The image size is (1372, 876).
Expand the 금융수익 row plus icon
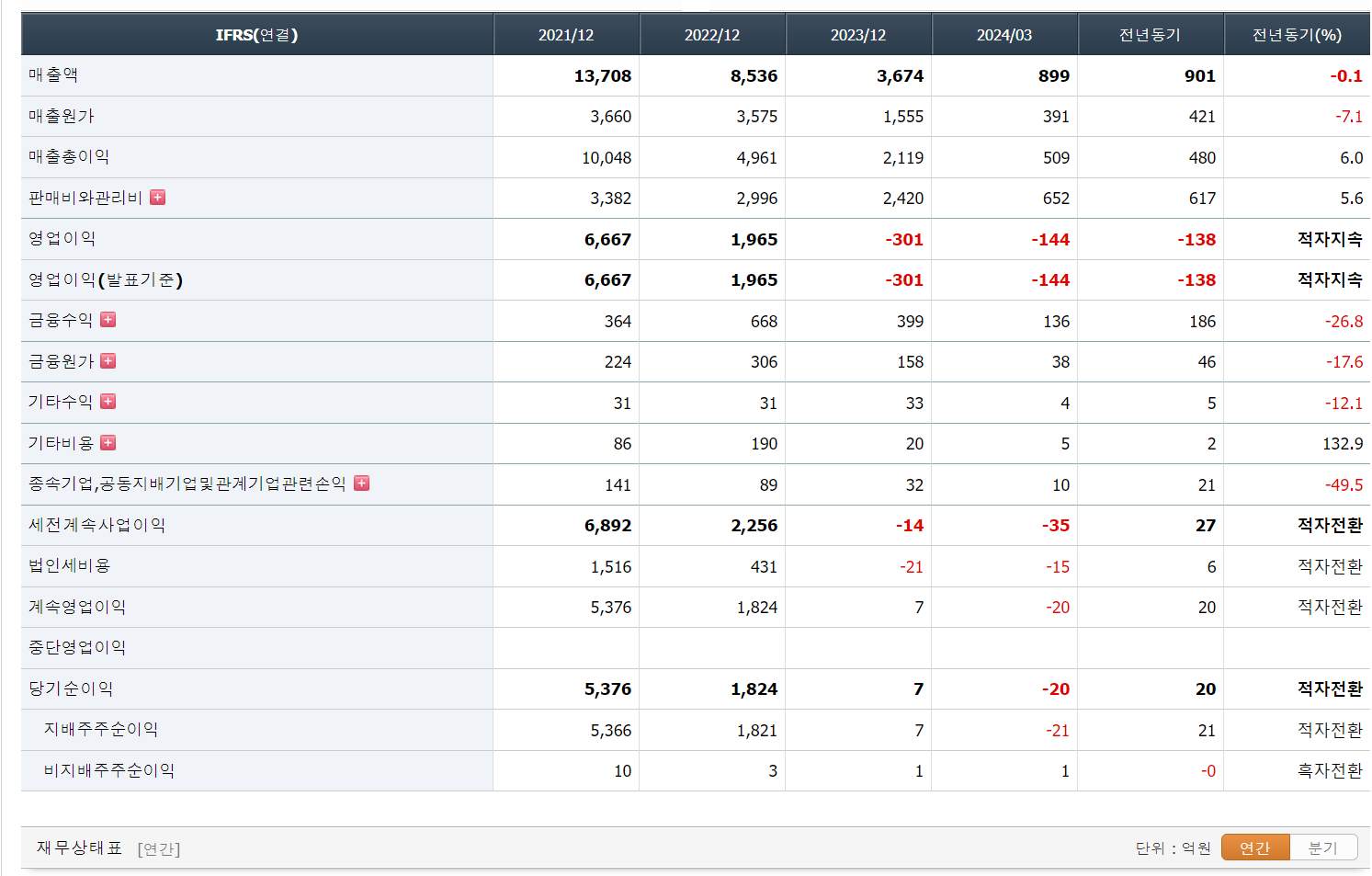(108, 320)
